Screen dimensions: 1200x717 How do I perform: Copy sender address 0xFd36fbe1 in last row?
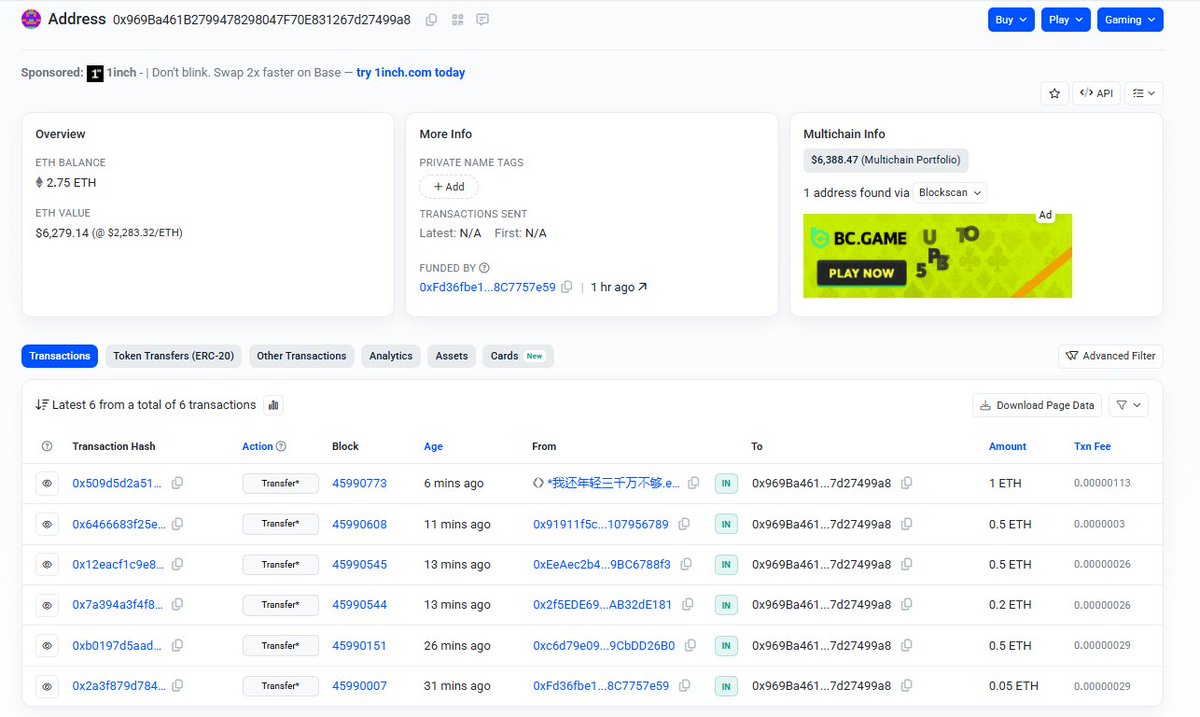pos(684,685)
